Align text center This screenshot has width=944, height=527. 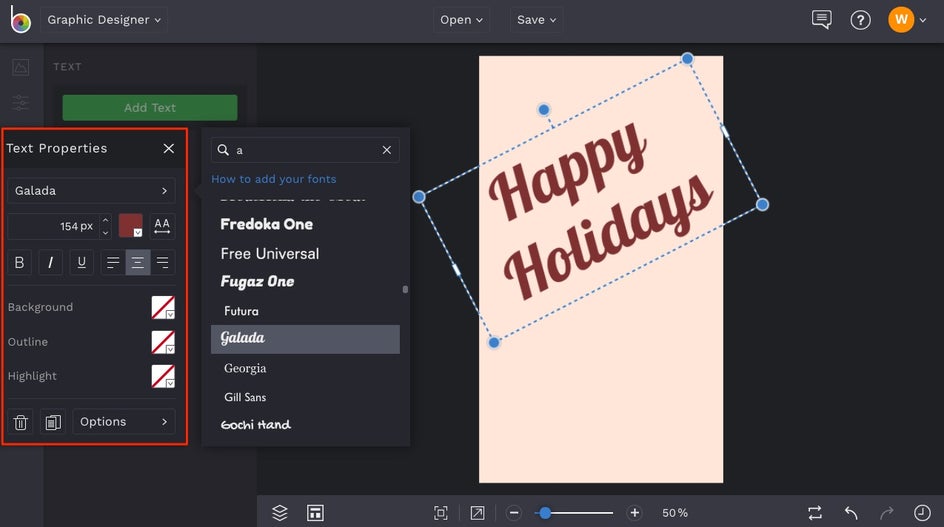pos(138,262)
